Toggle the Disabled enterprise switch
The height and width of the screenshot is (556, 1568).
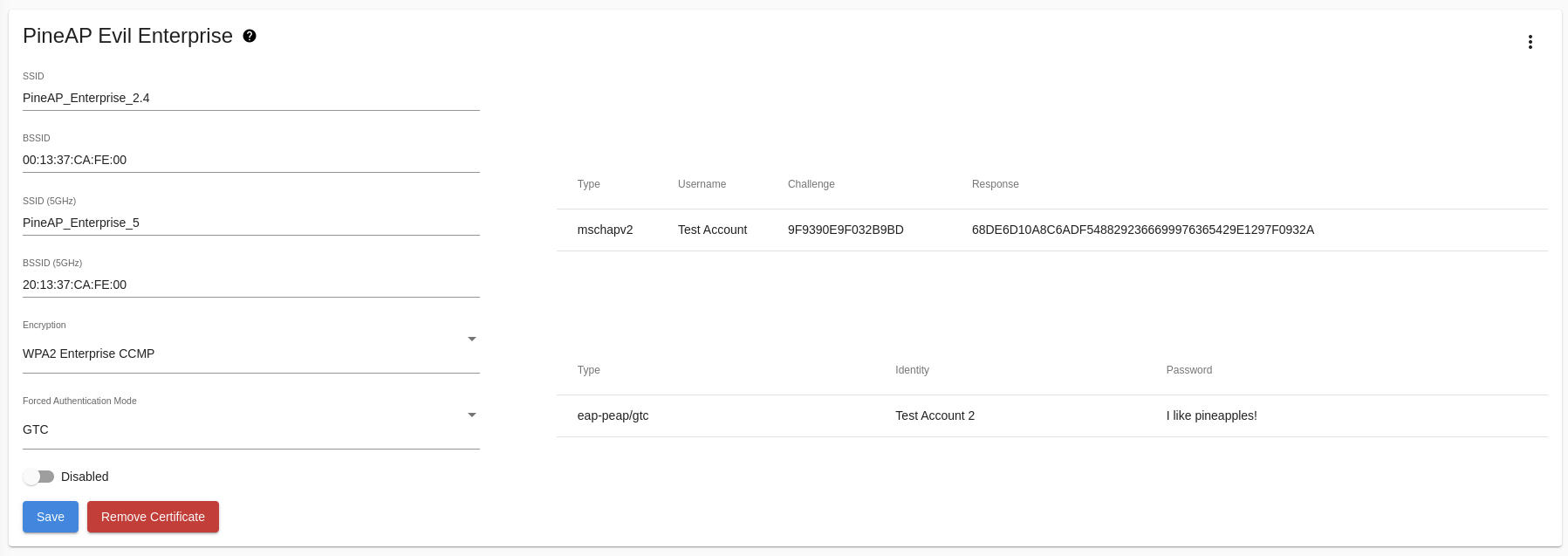(38, 477)
